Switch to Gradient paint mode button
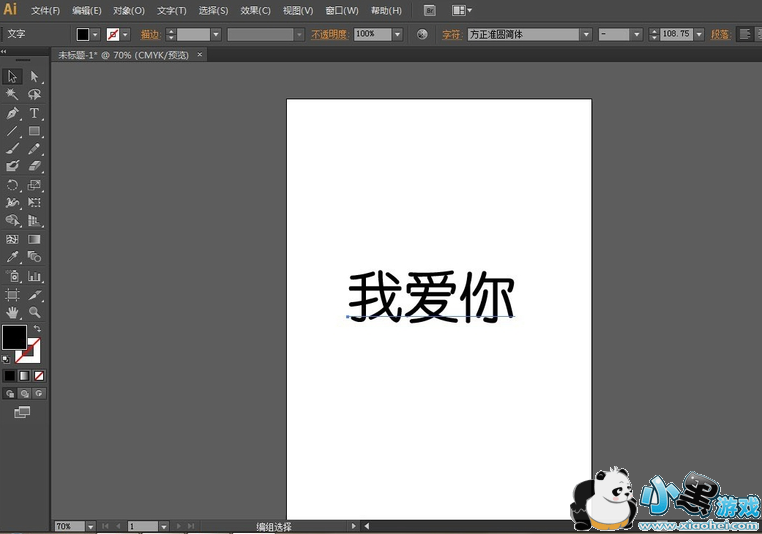Viewport: 762px width, 534px height. tap(24, 376)
